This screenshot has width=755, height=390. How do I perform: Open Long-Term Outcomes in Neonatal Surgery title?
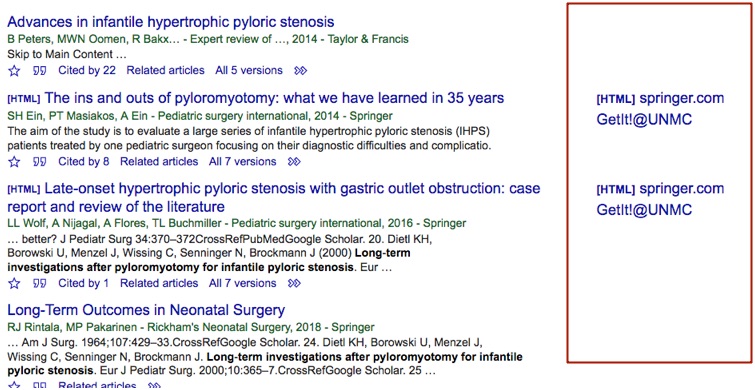coord(146,309)
